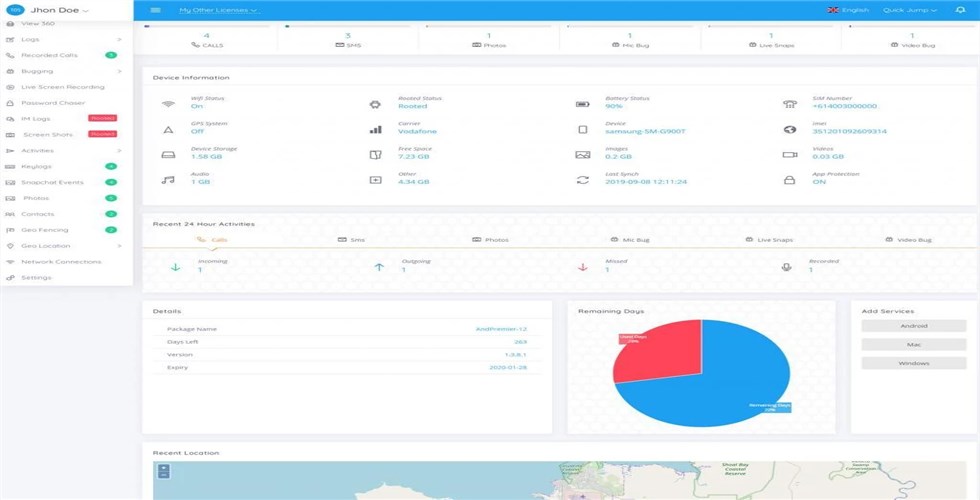Click the Rooted Status android icon
This screenshot has width=980, height=500.
[x=375, y=104]
